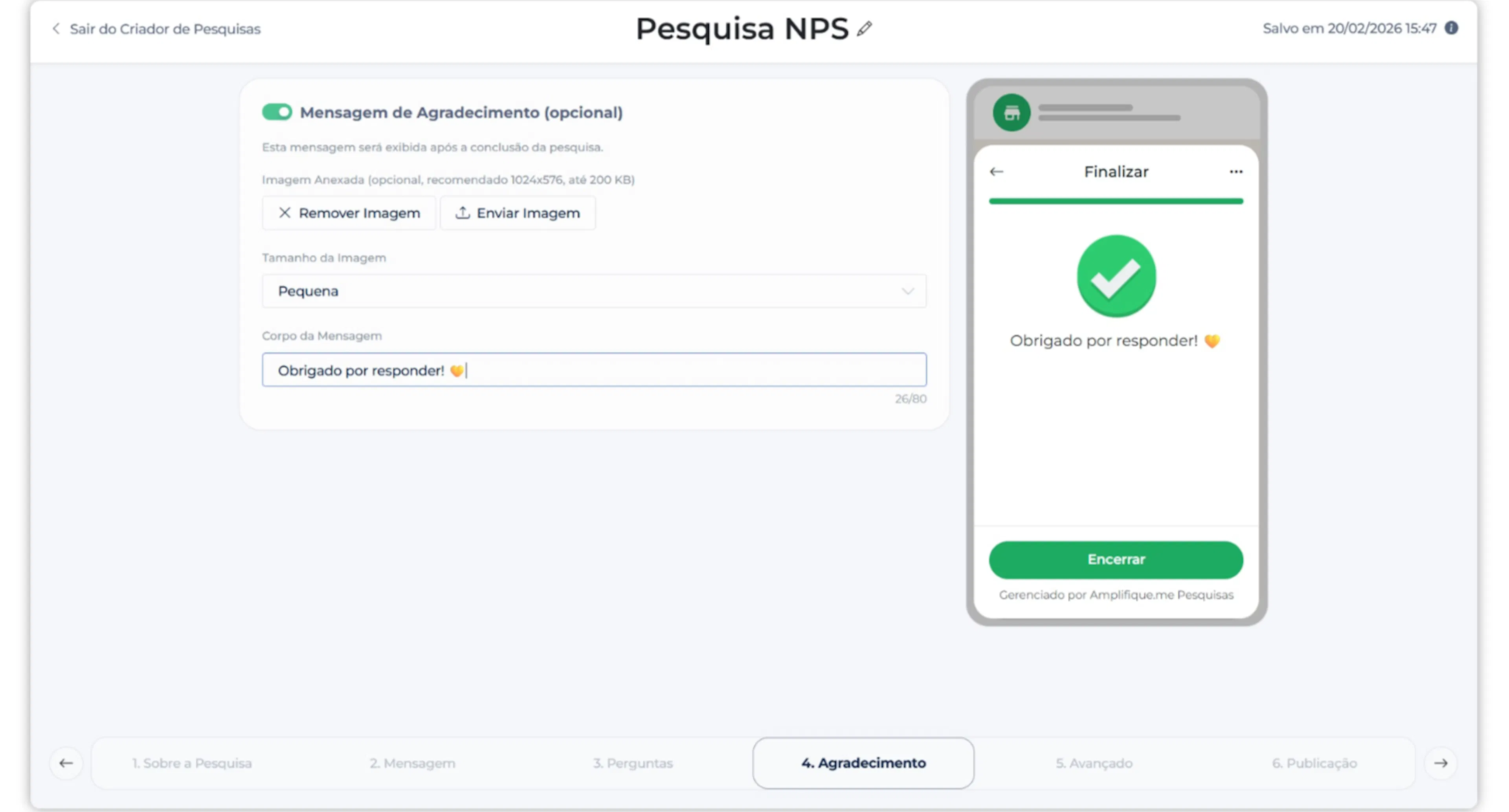Click the Remover Imagem button
Image resolution: width=1509 pixels, height=812 pixels.
pos(349,213)
